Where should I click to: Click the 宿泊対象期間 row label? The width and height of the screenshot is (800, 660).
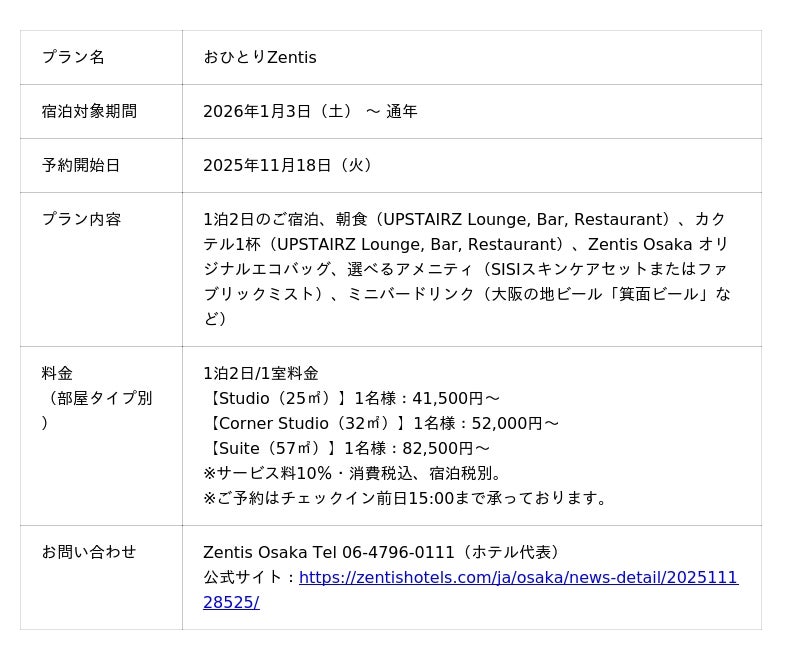coord(89,112)
